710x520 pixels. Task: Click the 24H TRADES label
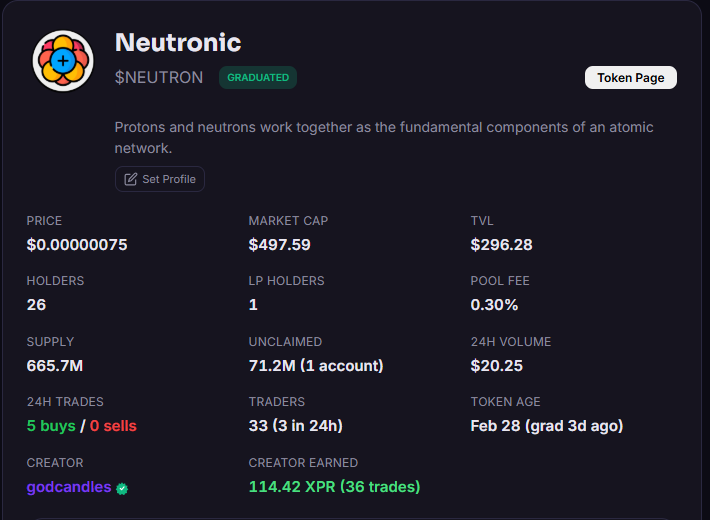tap(65, 402)
